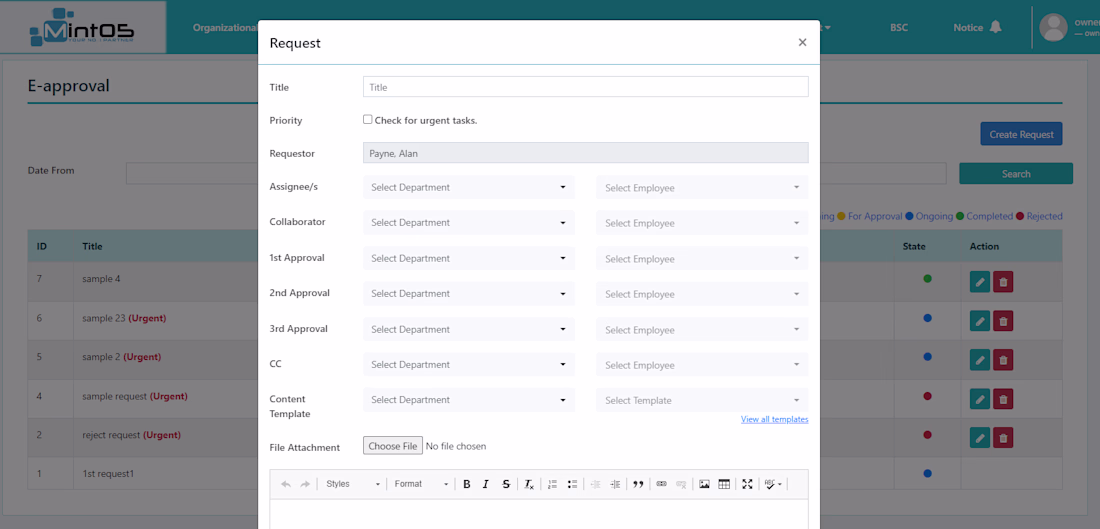Open 1st Approval Select Department dropdown
Screen dimensions: 1100x529
469,258
